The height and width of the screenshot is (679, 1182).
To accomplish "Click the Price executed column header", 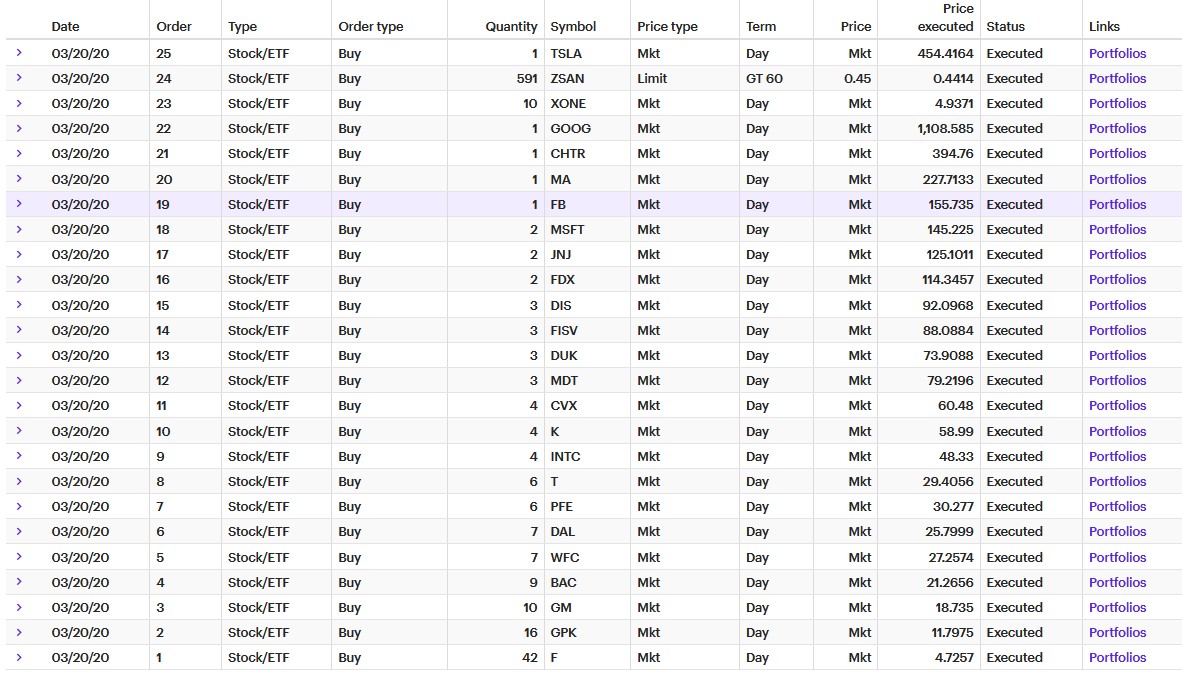I will coord(944,18).
